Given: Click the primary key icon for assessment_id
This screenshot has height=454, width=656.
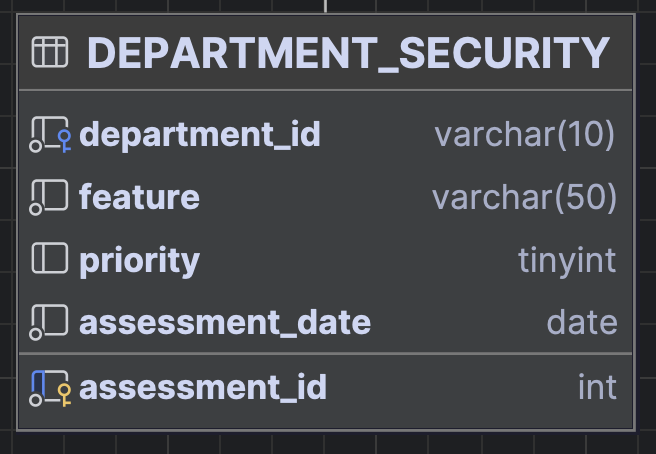Looking at the screenshot, I should 65,395.
